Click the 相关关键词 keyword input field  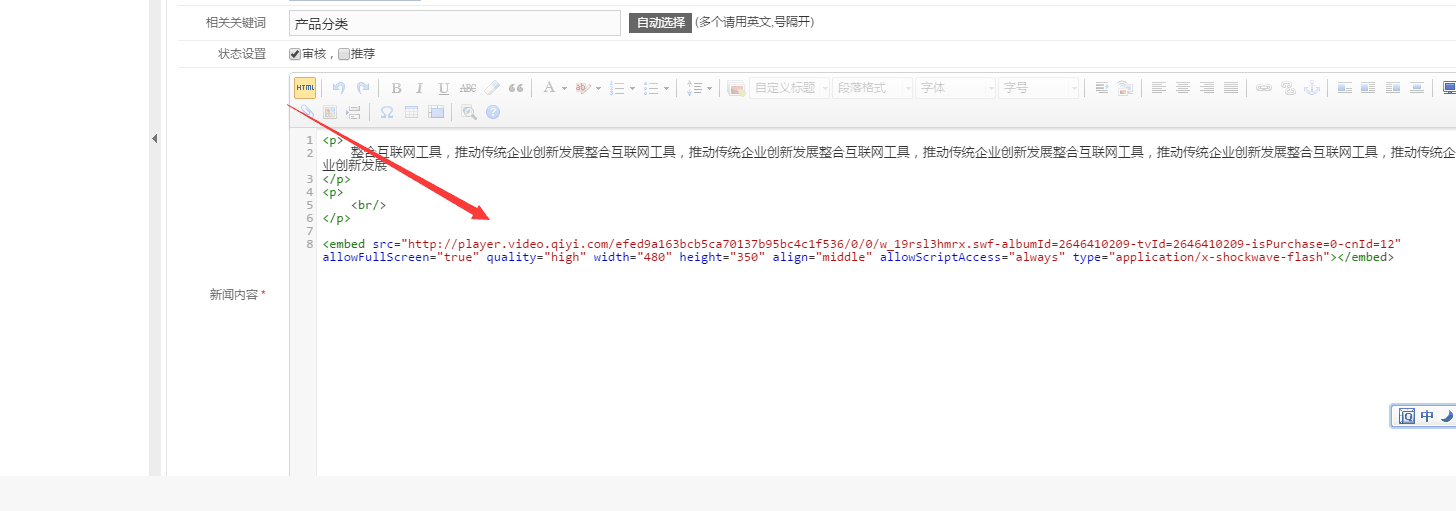point(454,23)
